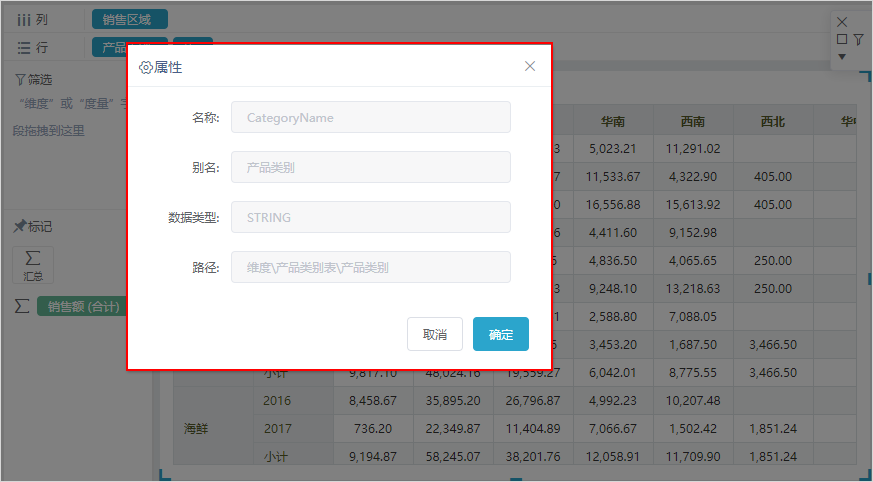Click cell value 1,687.50
This screenshot has height=482, width=873.
(x=693, y=345)
